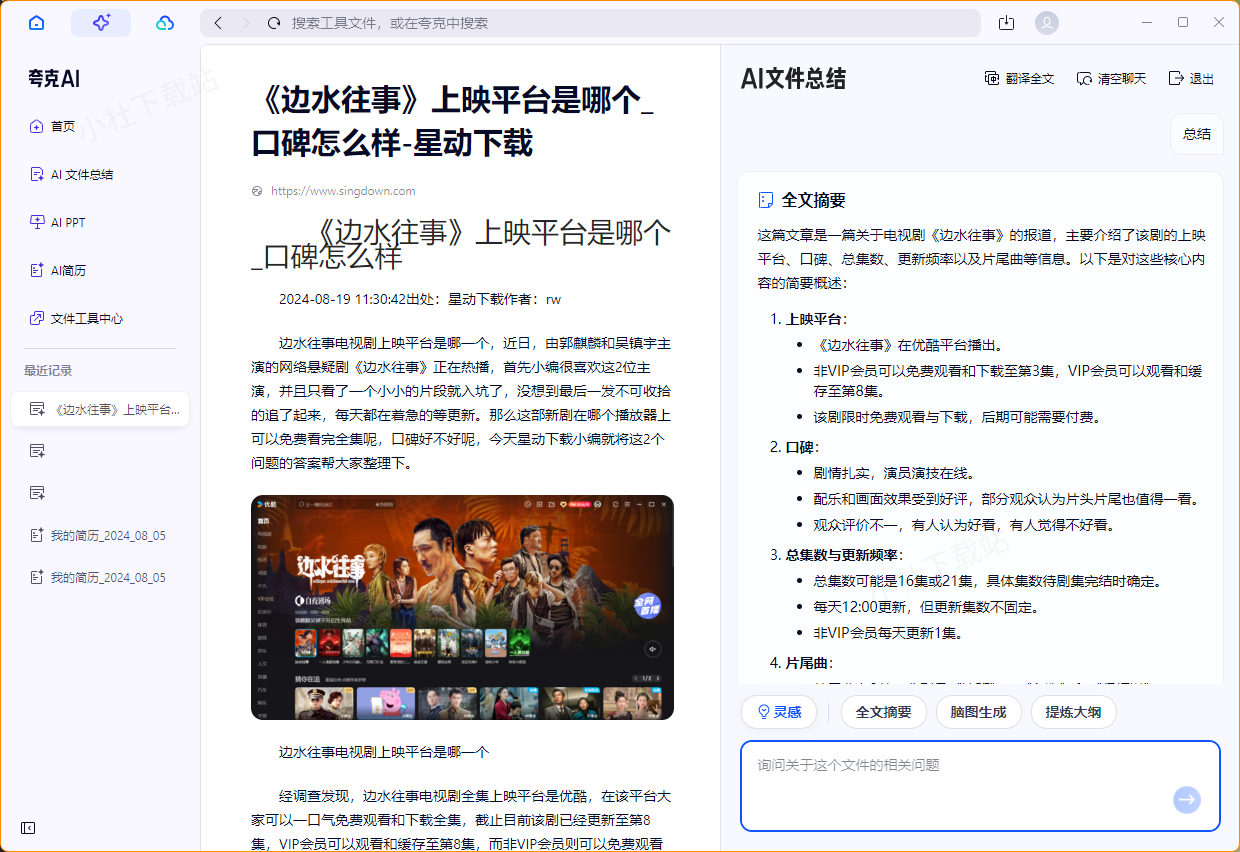1240x852 pixels.
Task: Click 清空聊天 to clear the chat
Action: coord(1111,79)
